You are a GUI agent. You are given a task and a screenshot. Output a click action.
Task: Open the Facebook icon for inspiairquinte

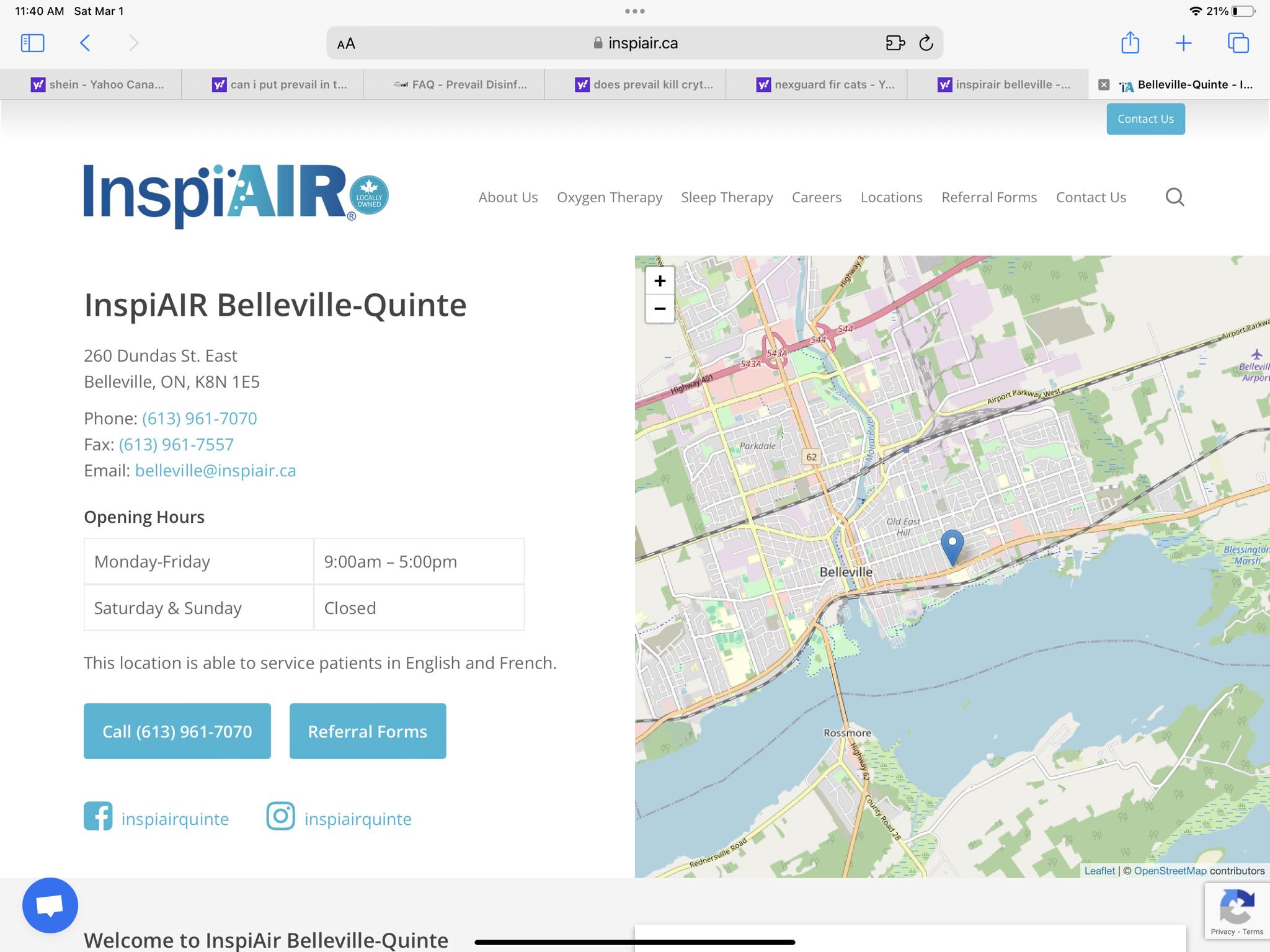pyautogui.click(x=98, y=816)
